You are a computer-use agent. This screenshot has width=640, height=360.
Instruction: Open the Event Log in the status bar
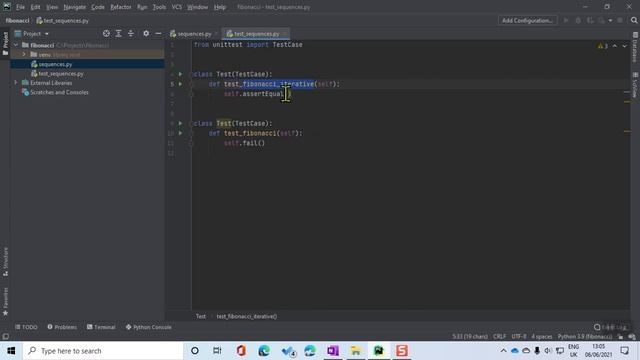[x=611, y=327]
